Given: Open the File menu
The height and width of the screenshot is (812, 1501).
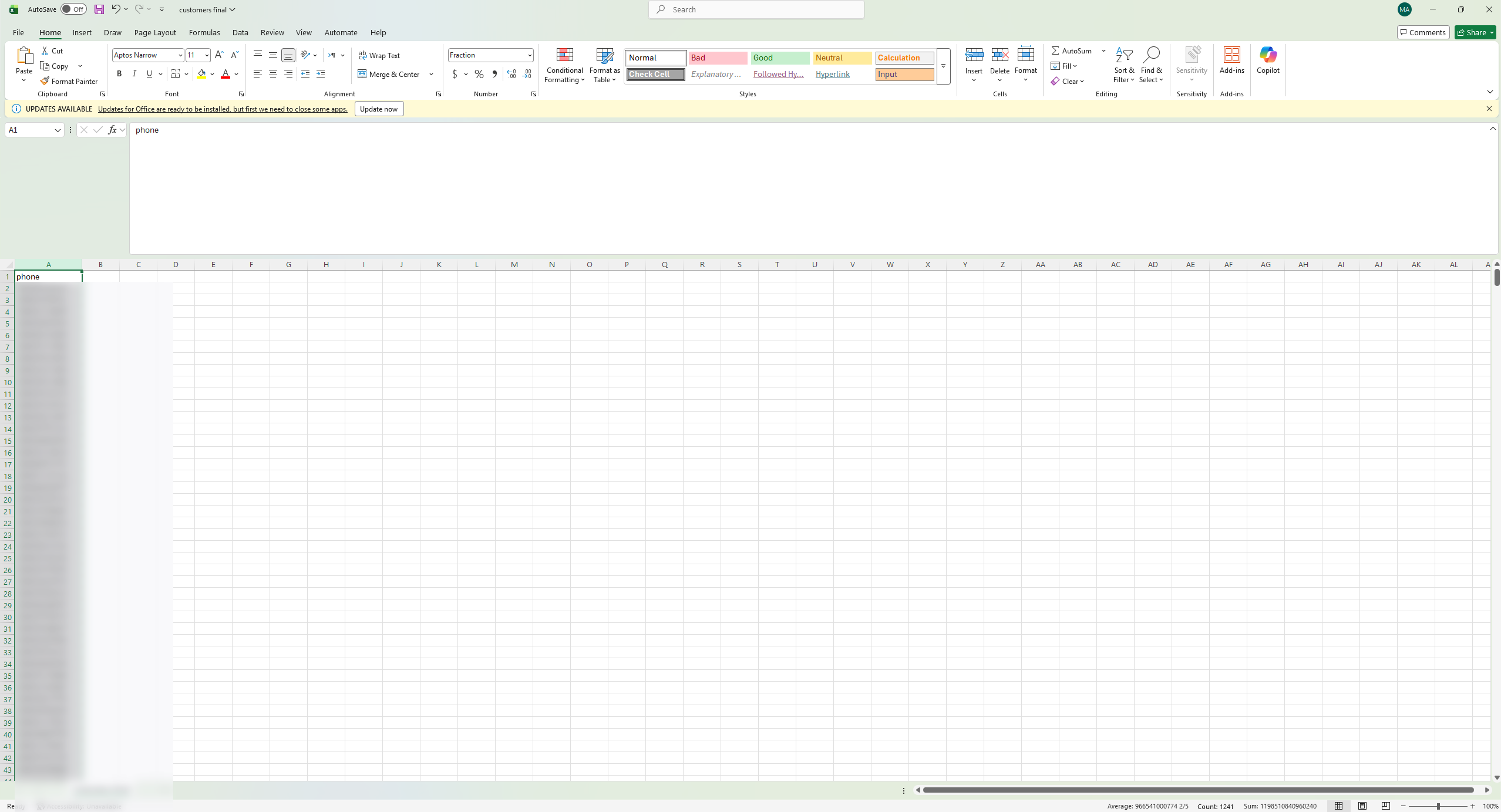Looking at the screenshot, I should tap(18, 32).
